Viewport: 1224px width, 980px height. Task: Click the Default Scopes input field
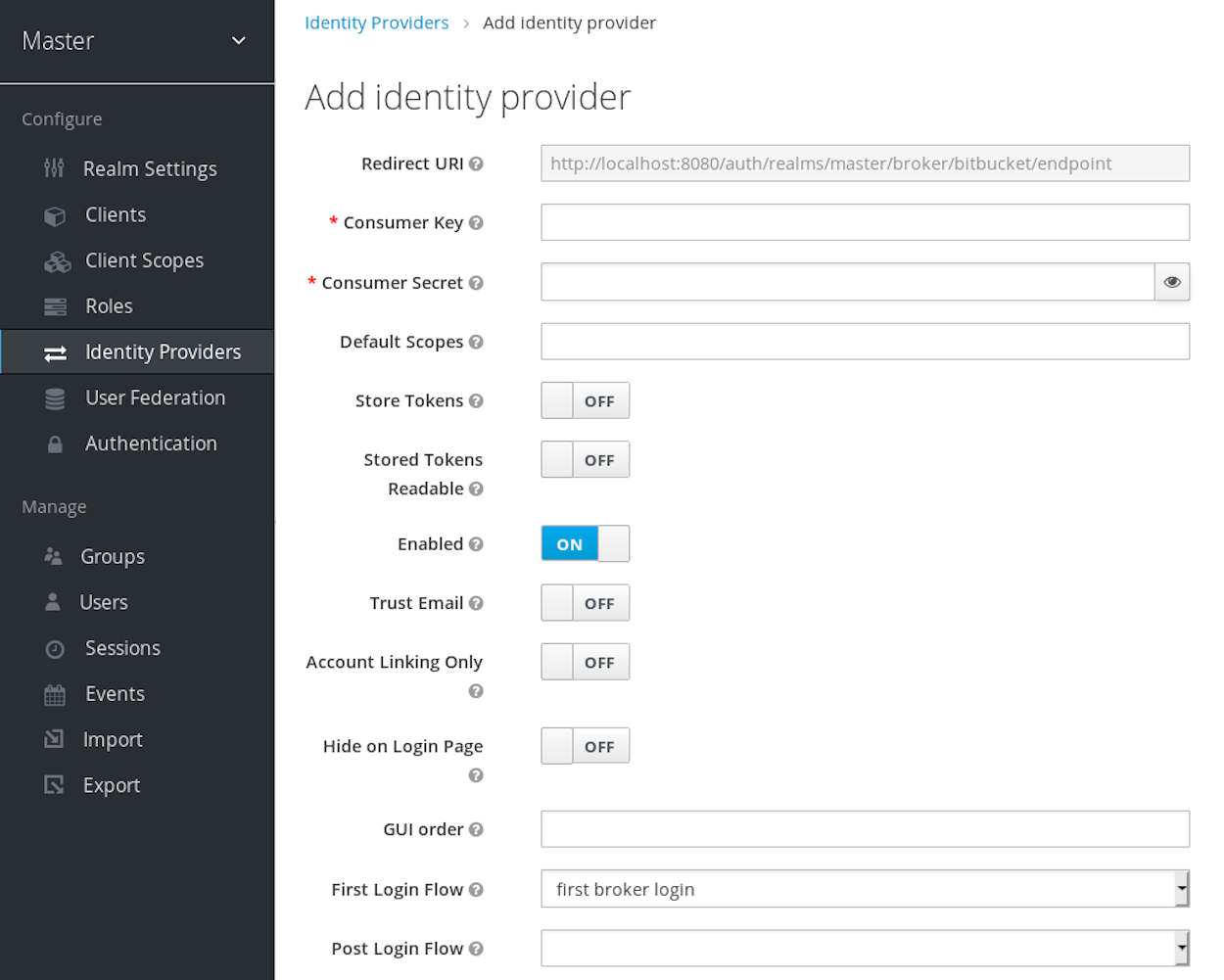click(x=866, y=342)
